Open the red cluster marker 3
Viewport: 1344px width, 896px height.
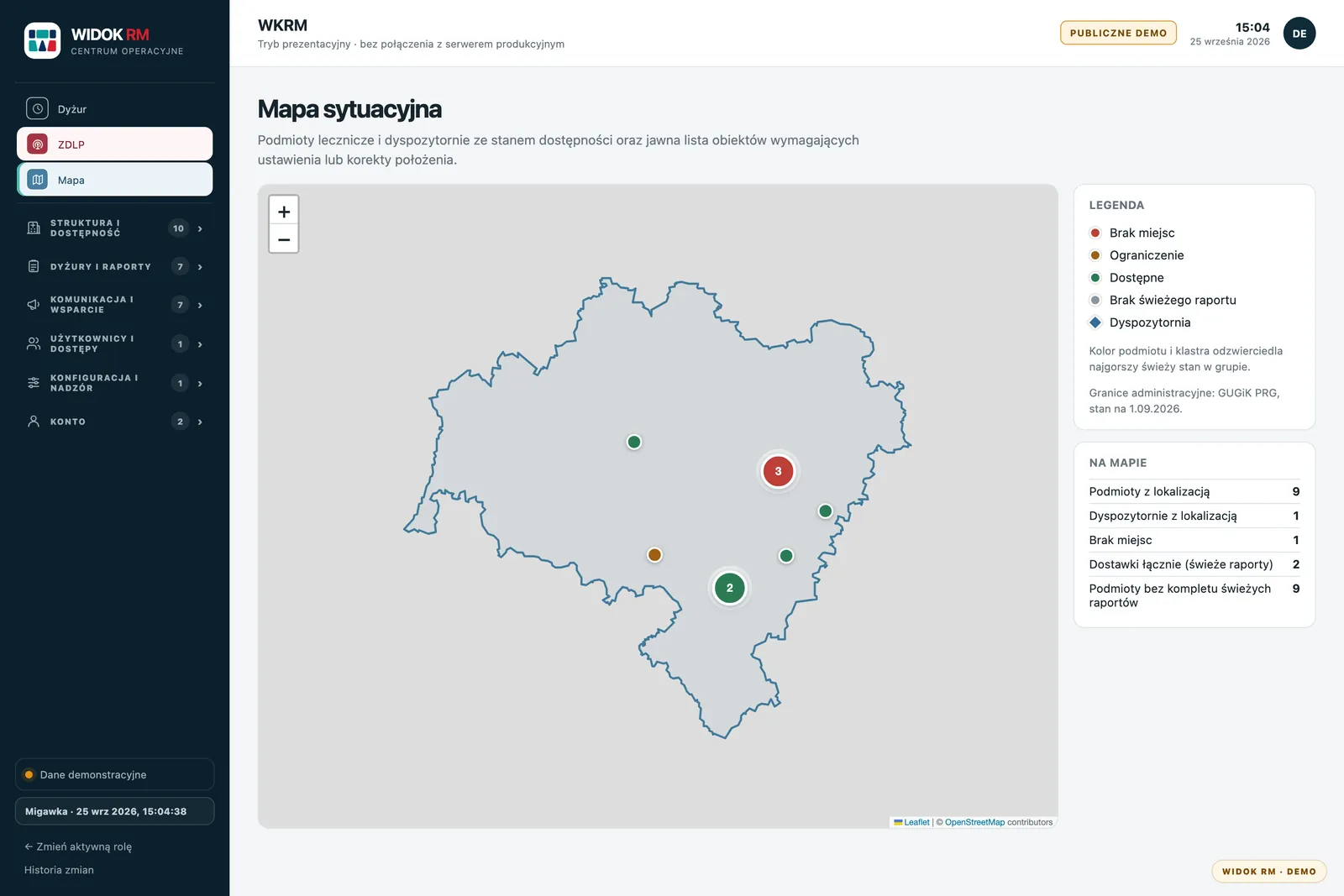(778, 471)
